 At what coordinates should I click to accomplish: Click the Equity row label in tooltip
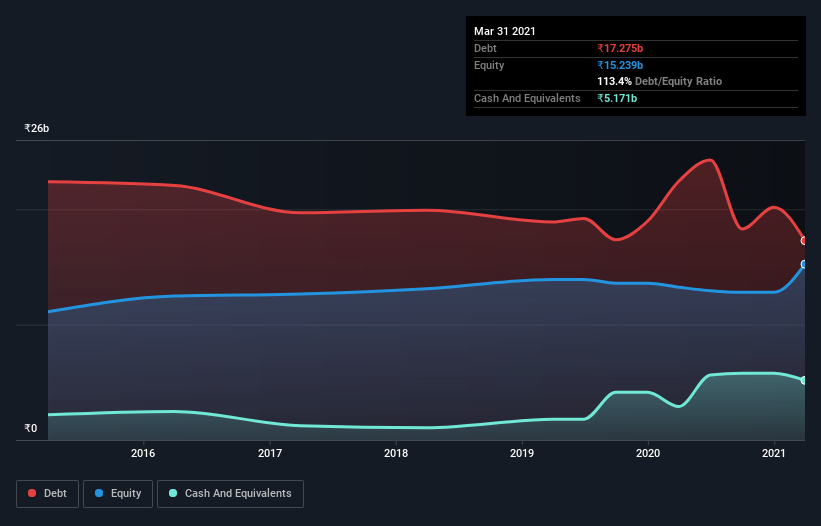489,65
